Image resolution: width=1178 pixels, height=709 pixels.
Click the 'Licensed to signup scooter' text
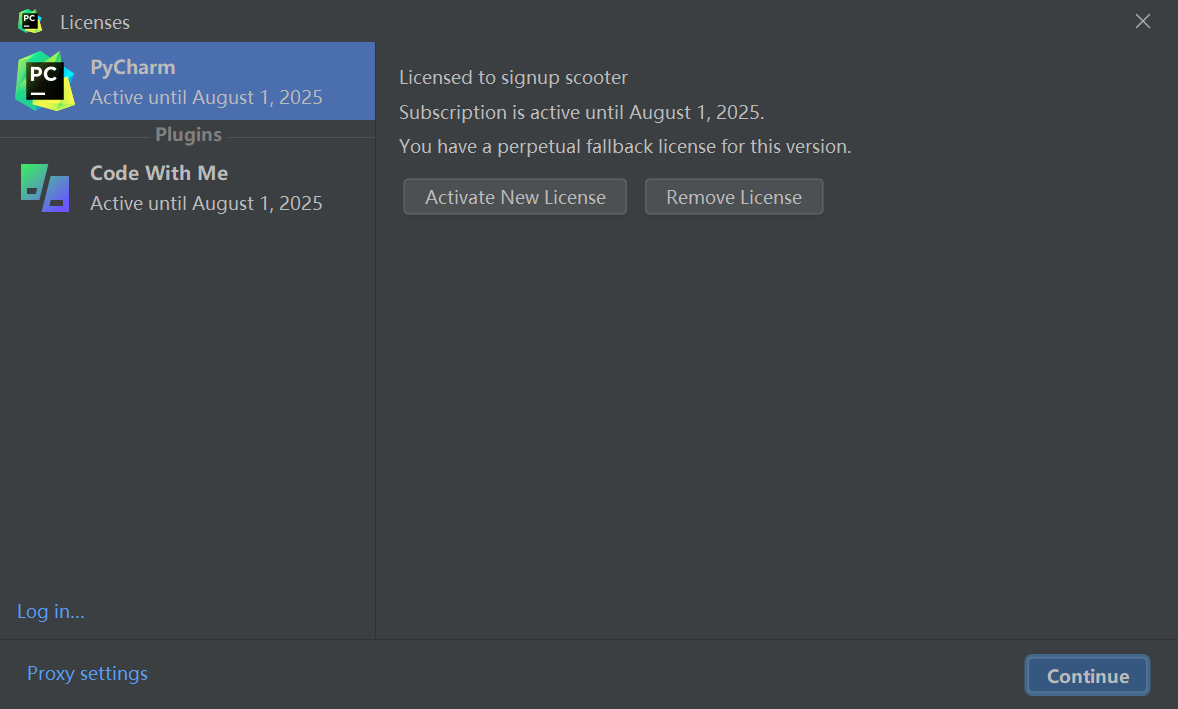coord(513,77)
